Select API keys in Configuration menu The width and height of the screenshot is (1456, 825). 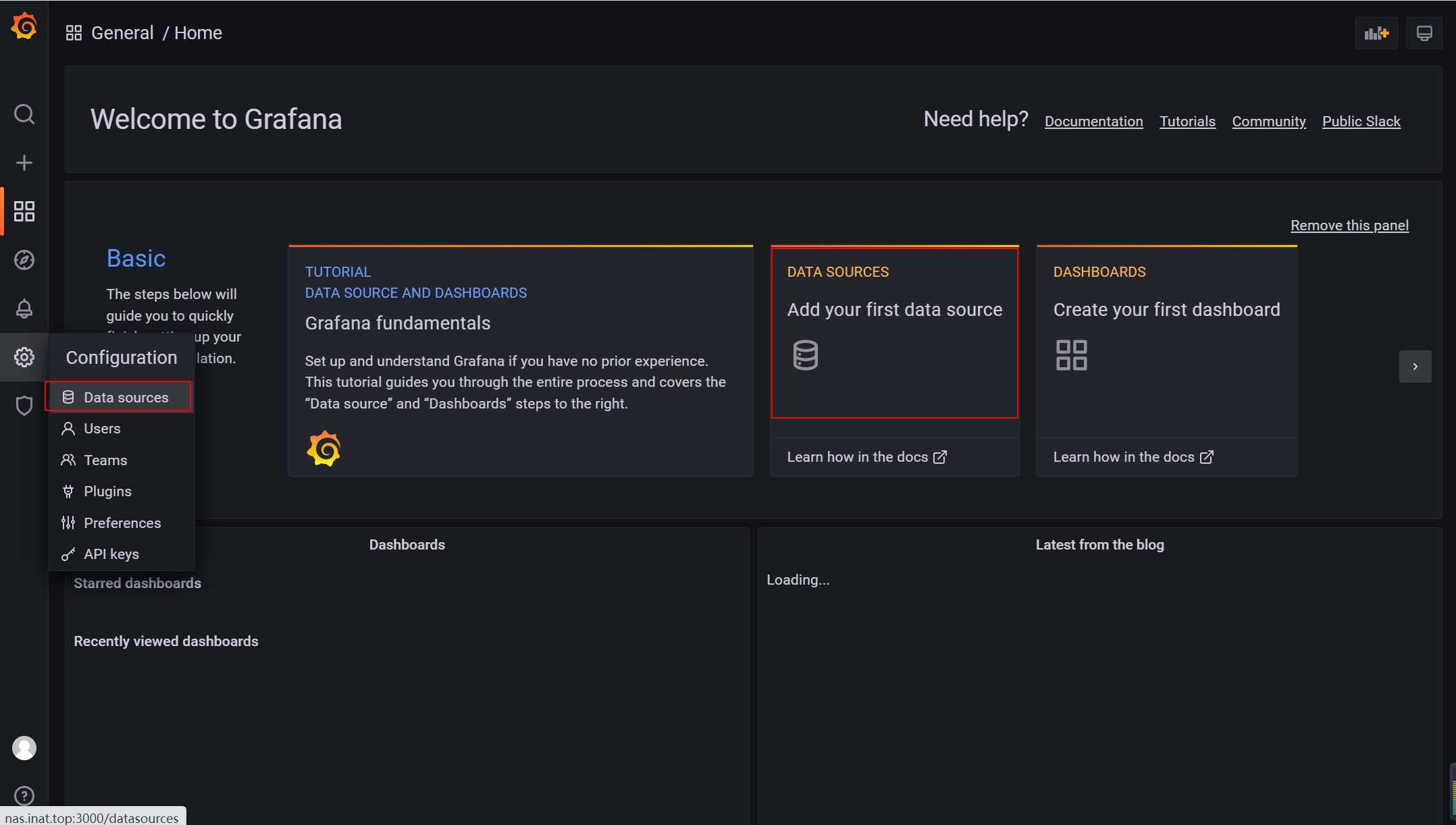coord(122,554)
